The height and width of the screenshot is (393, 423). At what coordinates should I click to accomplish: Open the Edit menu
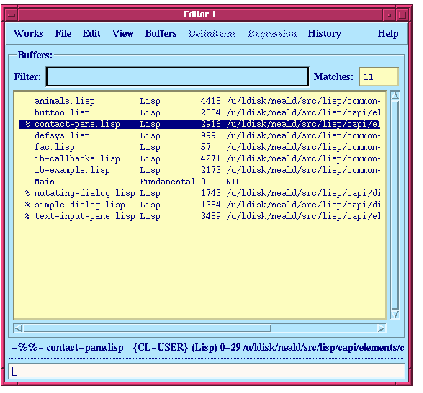click(x=91, y=34)
